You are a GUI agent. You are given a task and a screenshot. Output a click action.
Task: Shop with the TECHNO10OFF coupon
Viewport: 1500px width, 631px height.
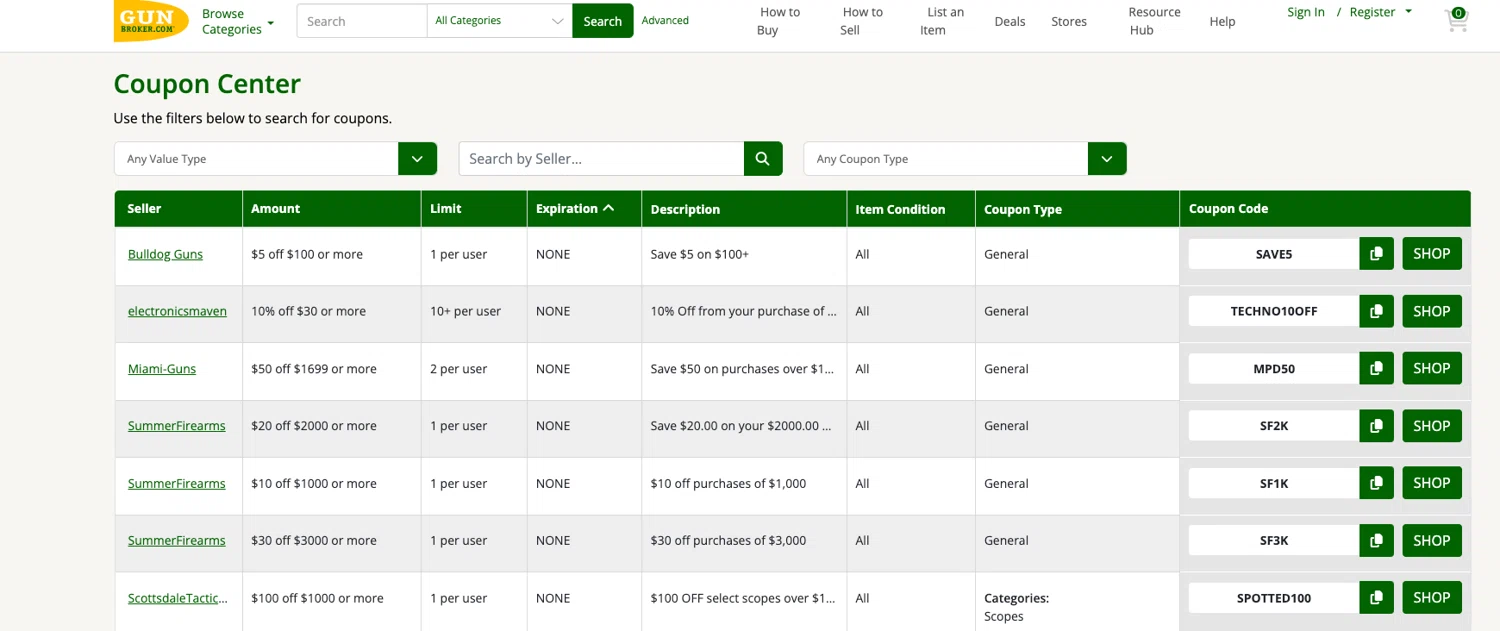tap(1432, 311)
